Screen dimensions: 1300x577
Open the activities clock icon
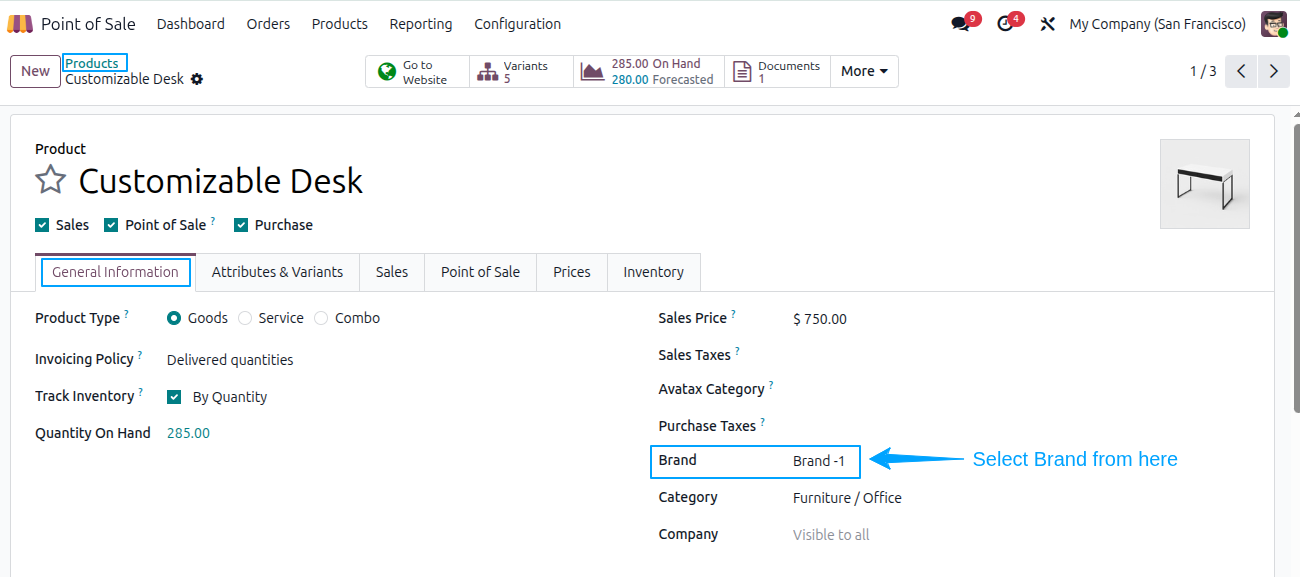coord(1005,24)
